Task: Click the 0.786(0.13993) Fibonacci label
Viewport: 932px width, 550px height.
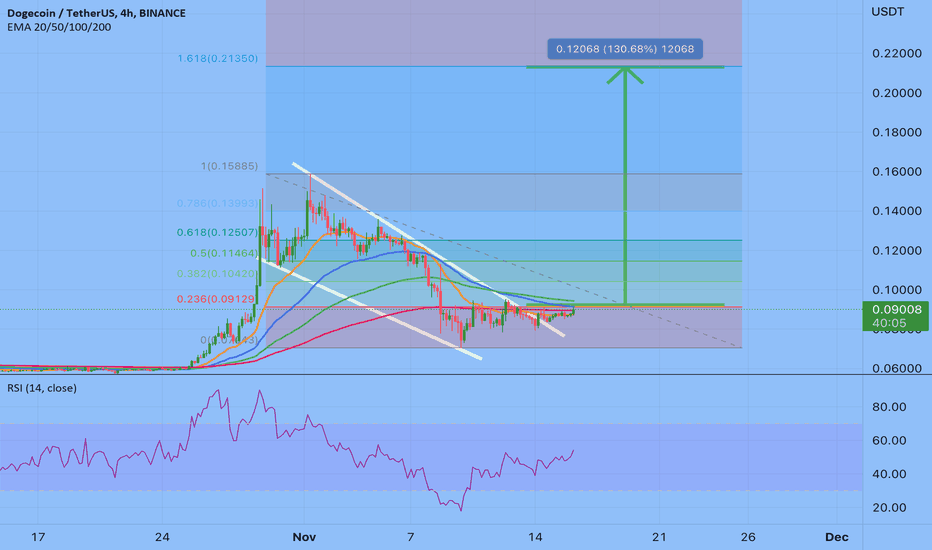Action: click(x=224, y=203)
